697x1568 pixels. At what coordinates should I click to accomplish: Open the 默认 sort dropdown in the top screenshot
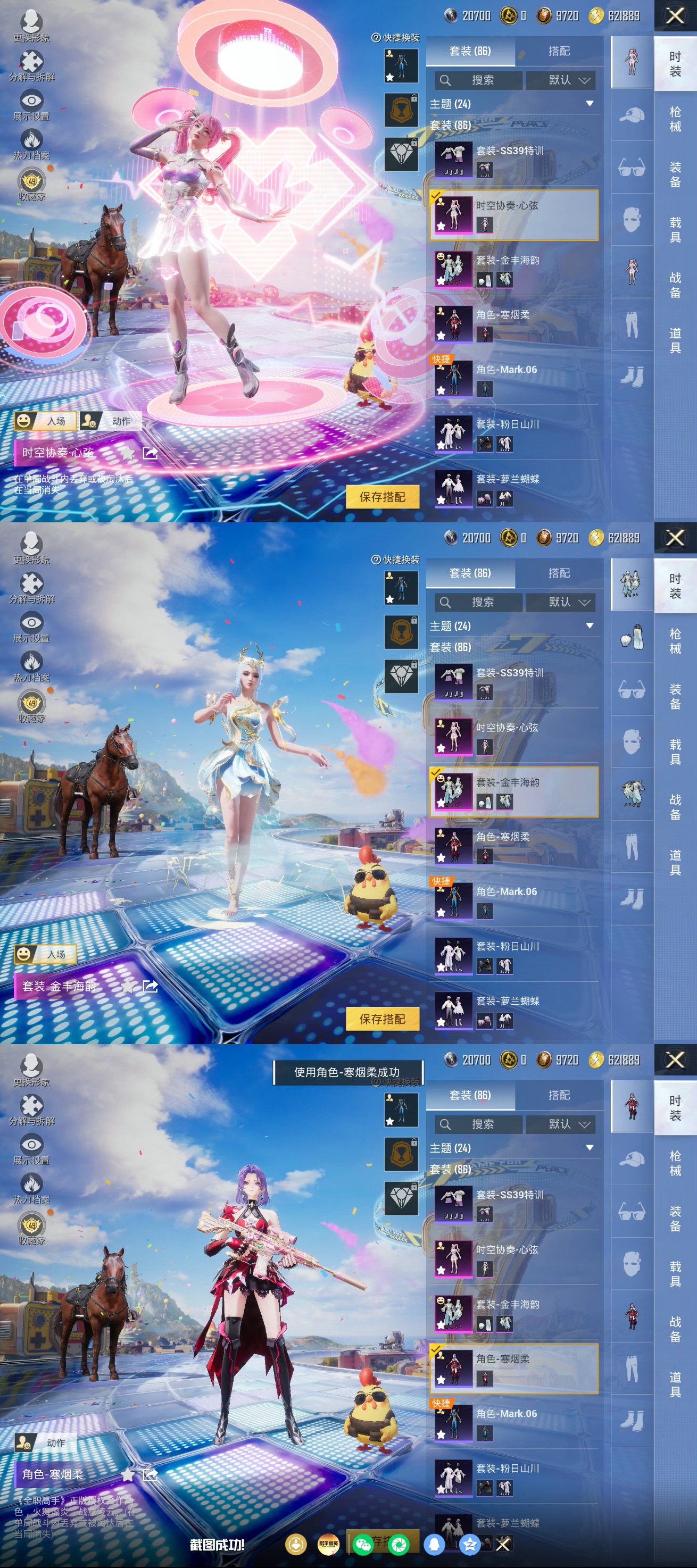(561, 80)
